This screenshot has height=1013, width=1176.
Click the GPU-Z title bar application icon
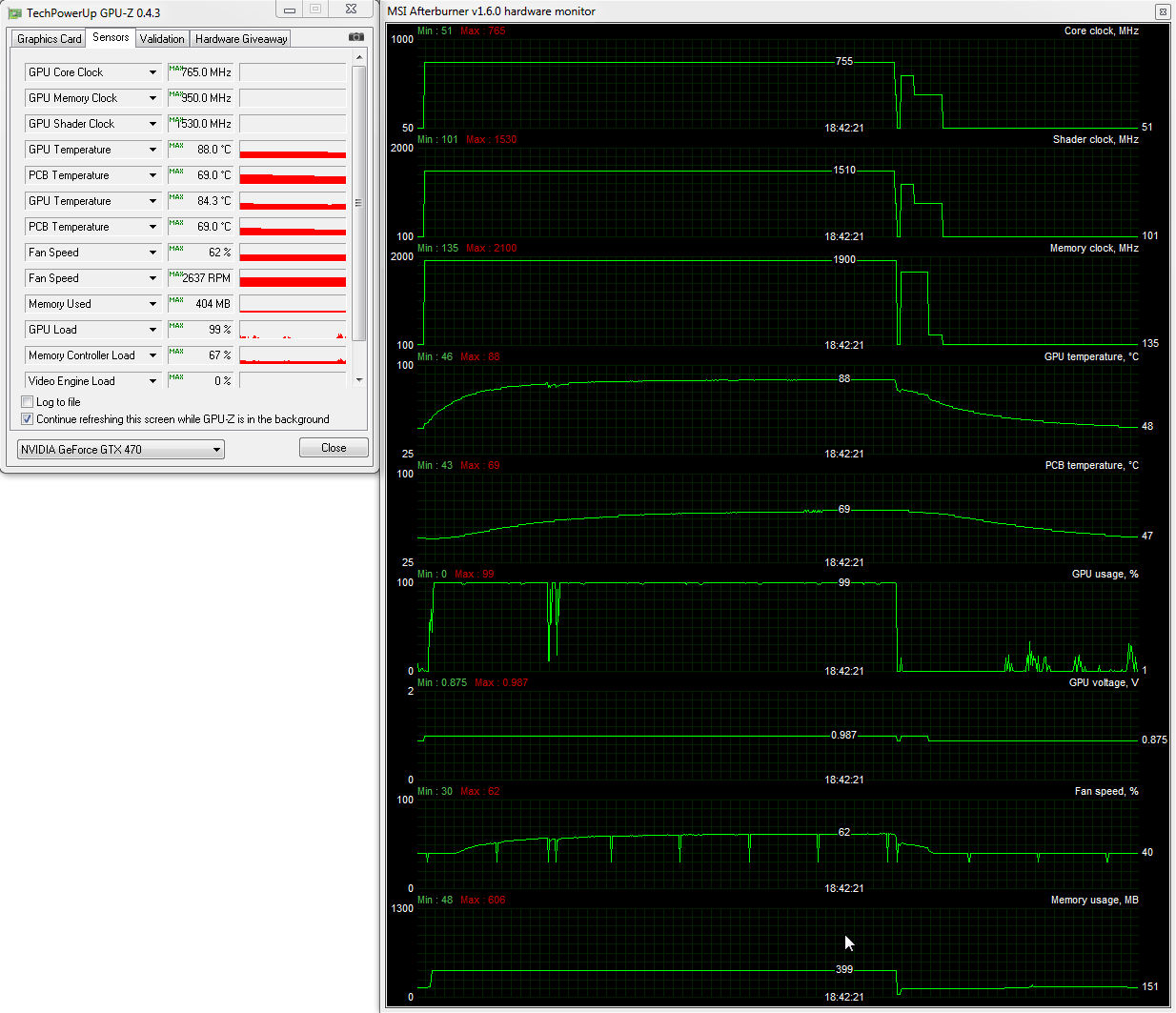pos(14,13)
